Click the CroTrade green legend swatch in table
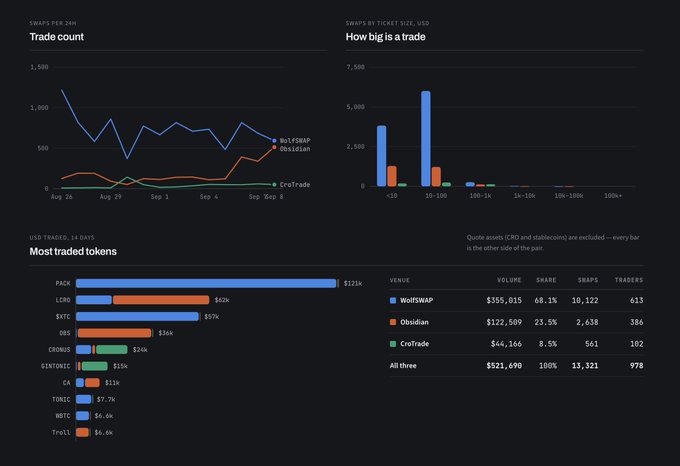 393,344
